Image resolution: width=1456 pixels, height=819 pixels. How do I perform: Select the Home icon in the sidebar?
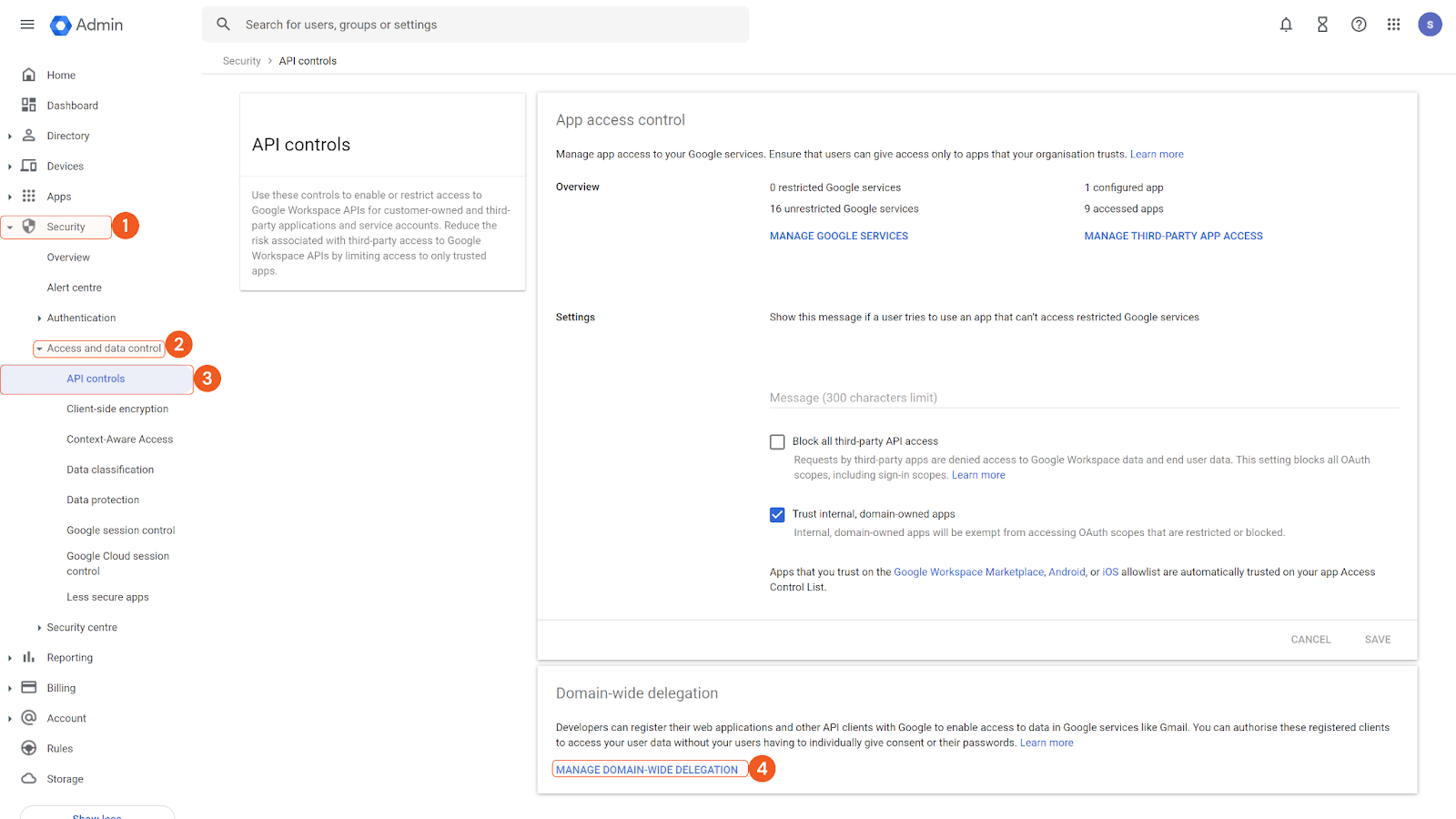[30, 74]
